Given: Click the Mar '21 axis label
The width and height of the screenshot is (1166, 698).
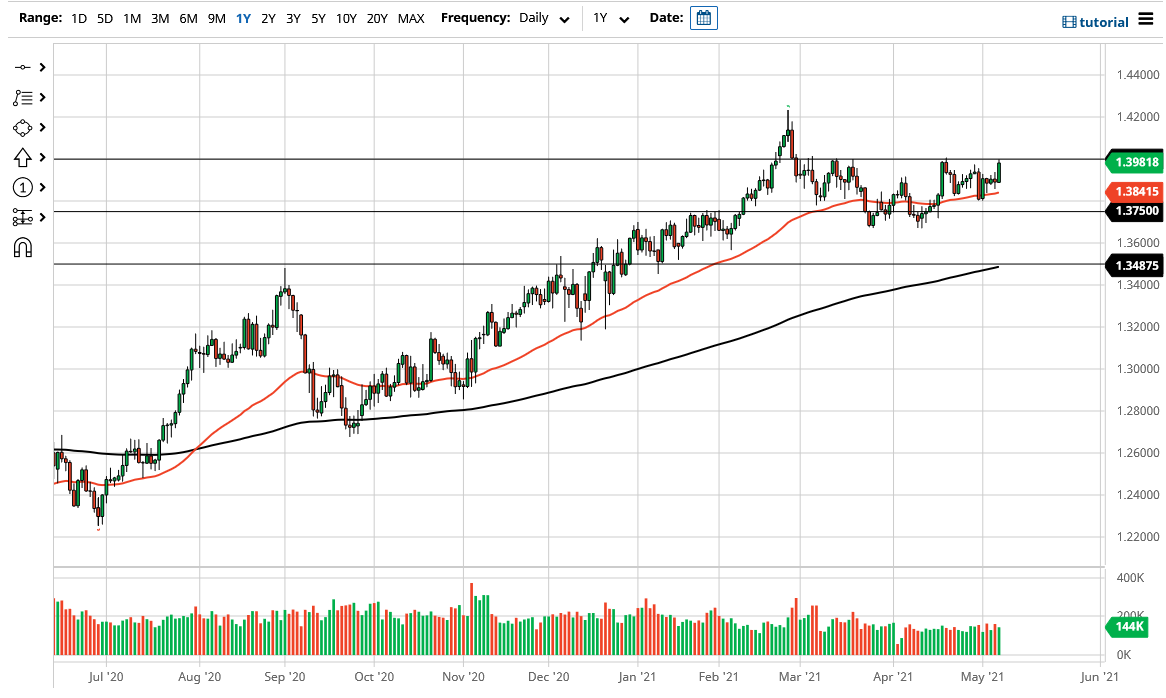Looking at the screenshot, I should coord(799,676).
